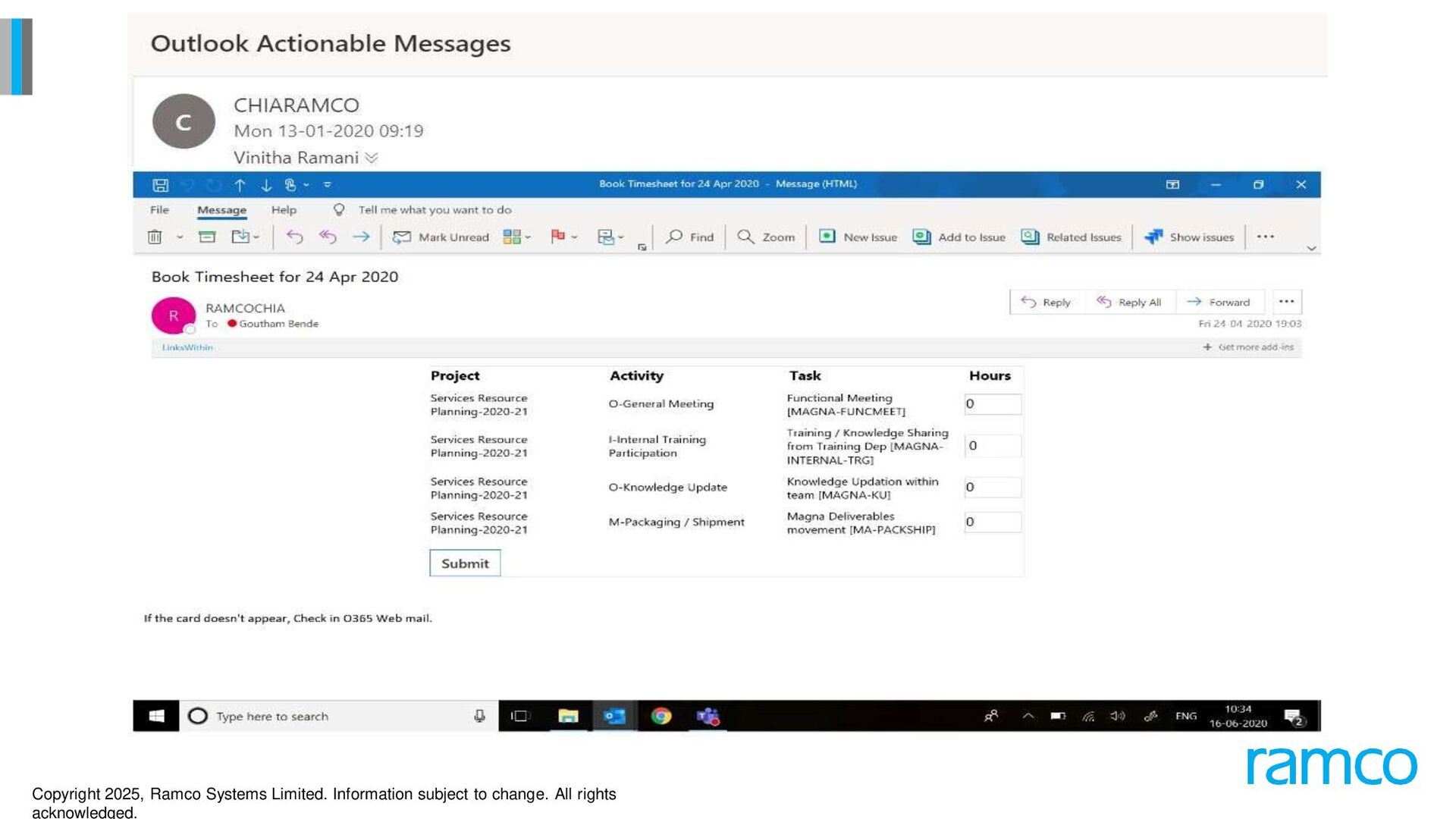Click Hours field for Knowledge Updation
1456x819 pixels.
pos(993,488)
